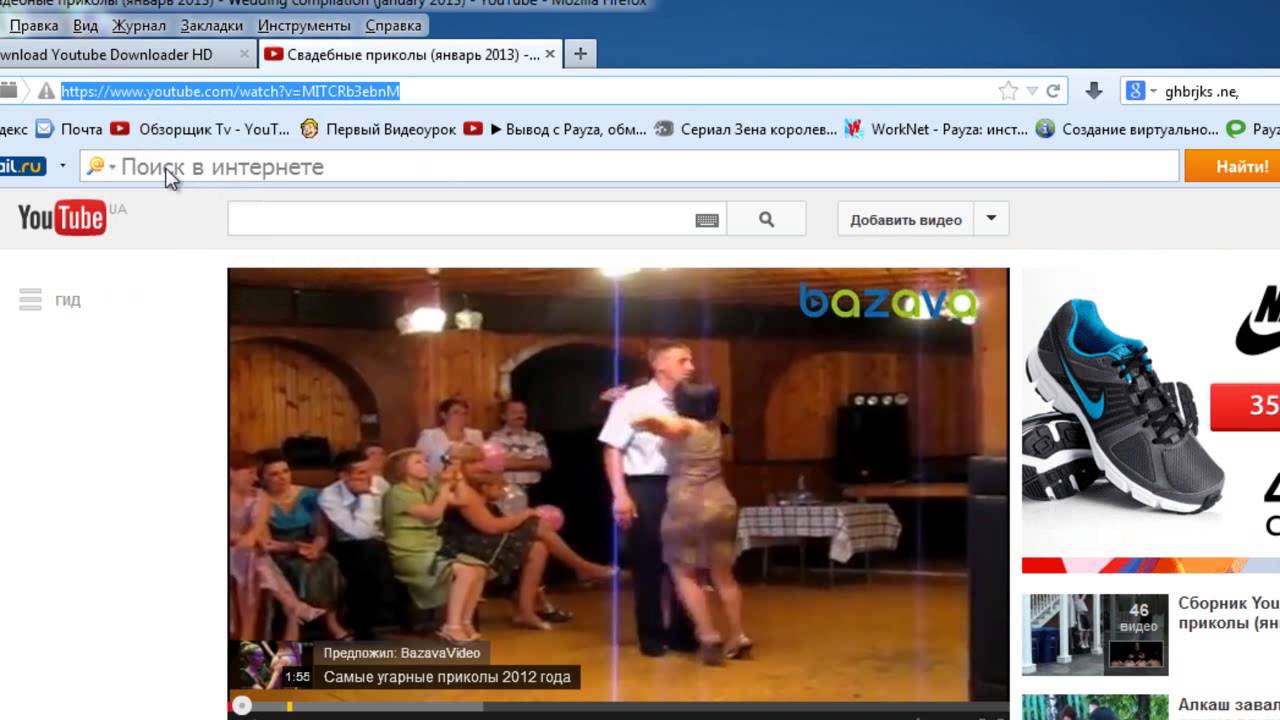Open the Закладки menu

pos(212,25)
